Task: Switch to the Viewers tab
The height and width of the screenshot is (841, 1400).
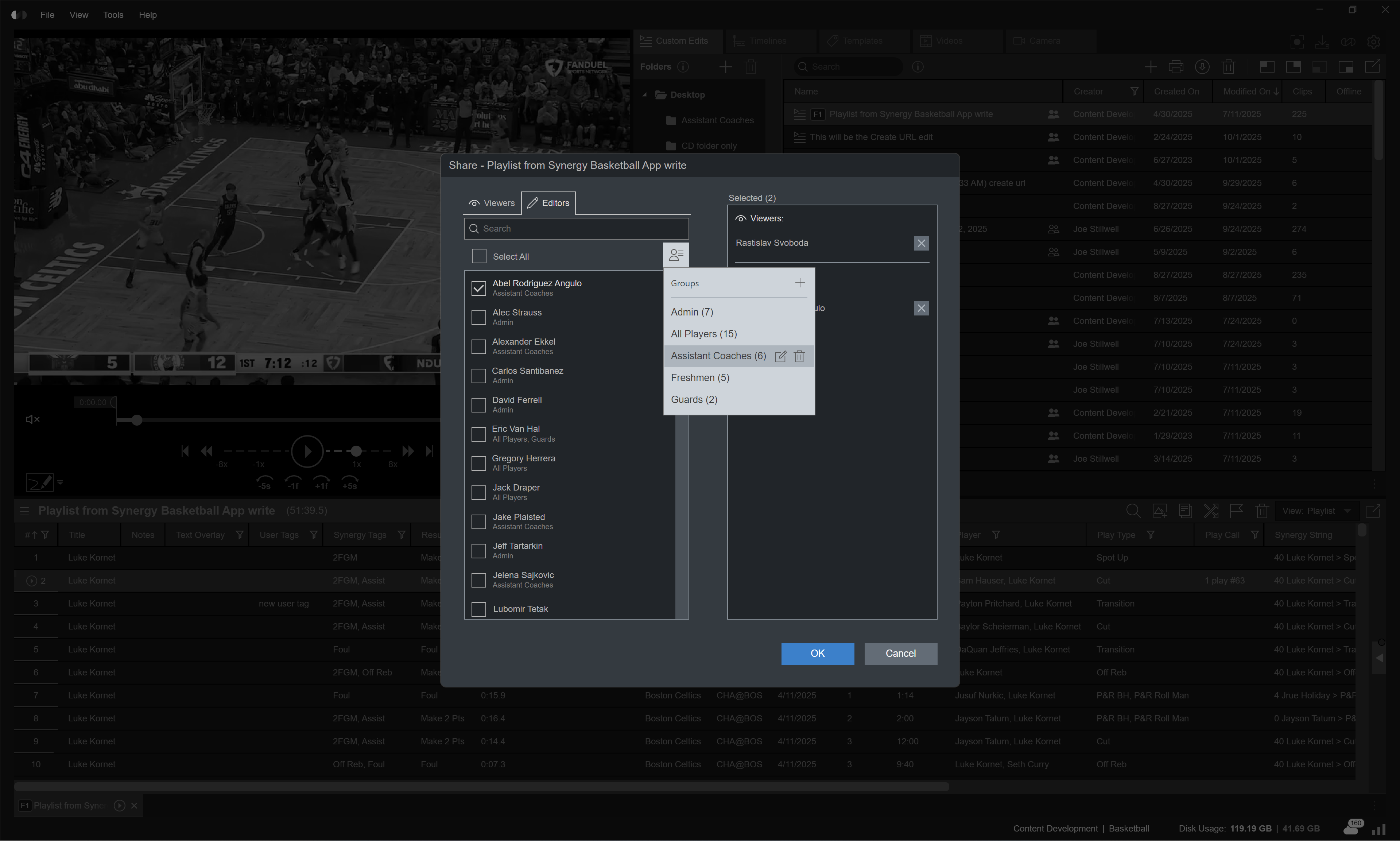Action: click(x=492, y=203)
